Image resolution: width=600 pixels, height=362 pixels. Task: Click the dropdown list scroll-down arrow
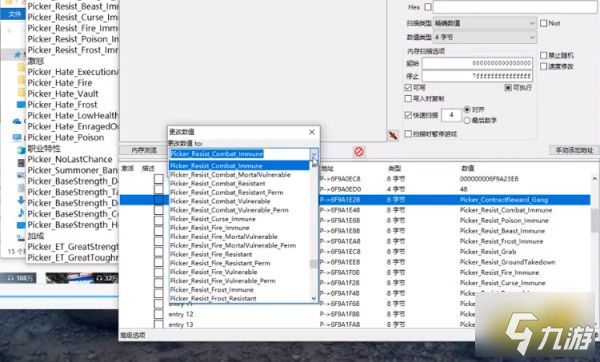[314, 298]
